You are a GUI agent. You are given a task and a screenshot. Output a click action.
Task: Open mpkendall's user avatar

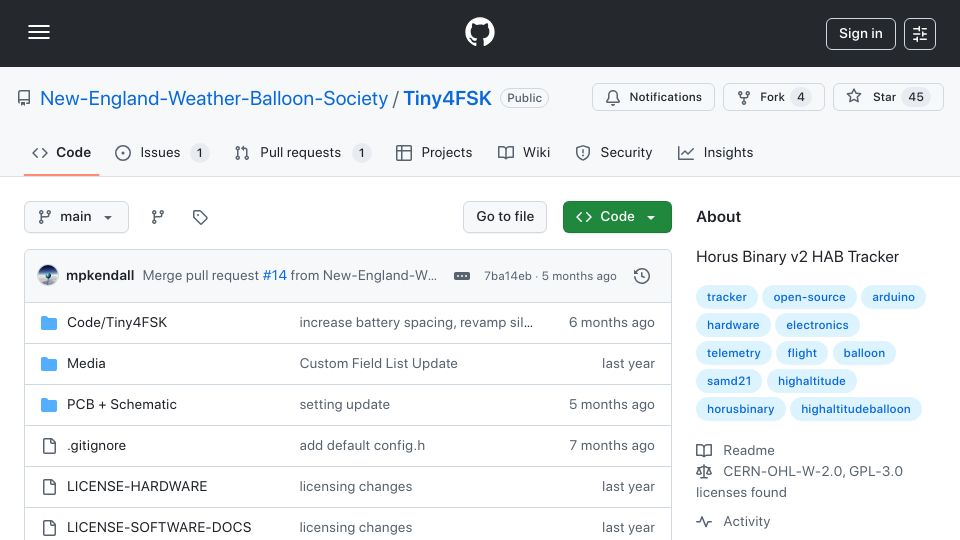click(x=48, y=276)
